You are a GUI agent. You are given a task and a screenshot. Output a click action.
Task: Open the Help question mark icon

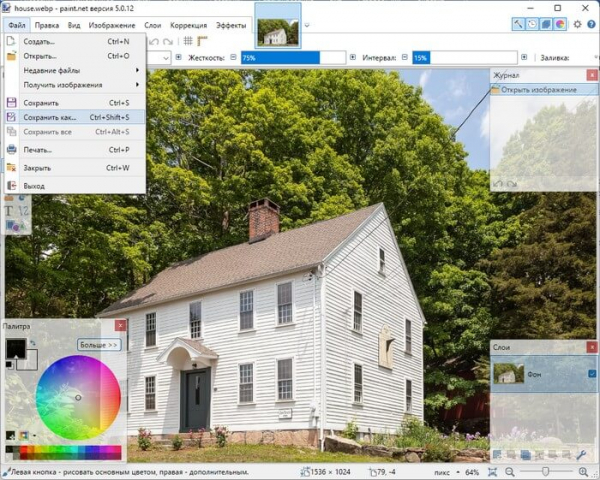(591, 24)
